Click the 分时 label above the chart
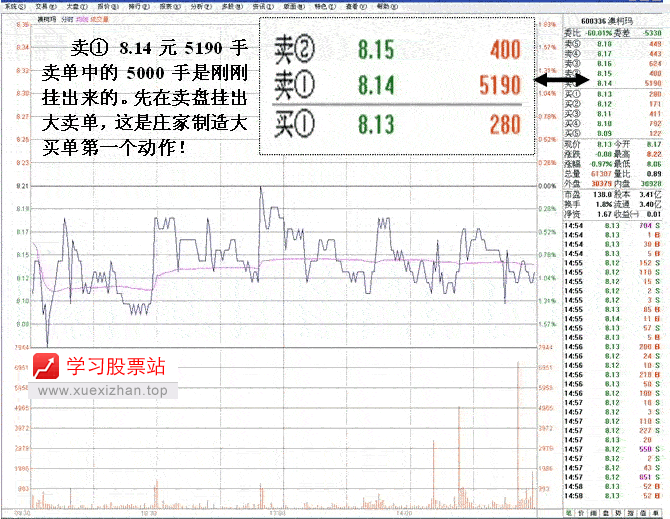The image size is (670, 519). 68,19
